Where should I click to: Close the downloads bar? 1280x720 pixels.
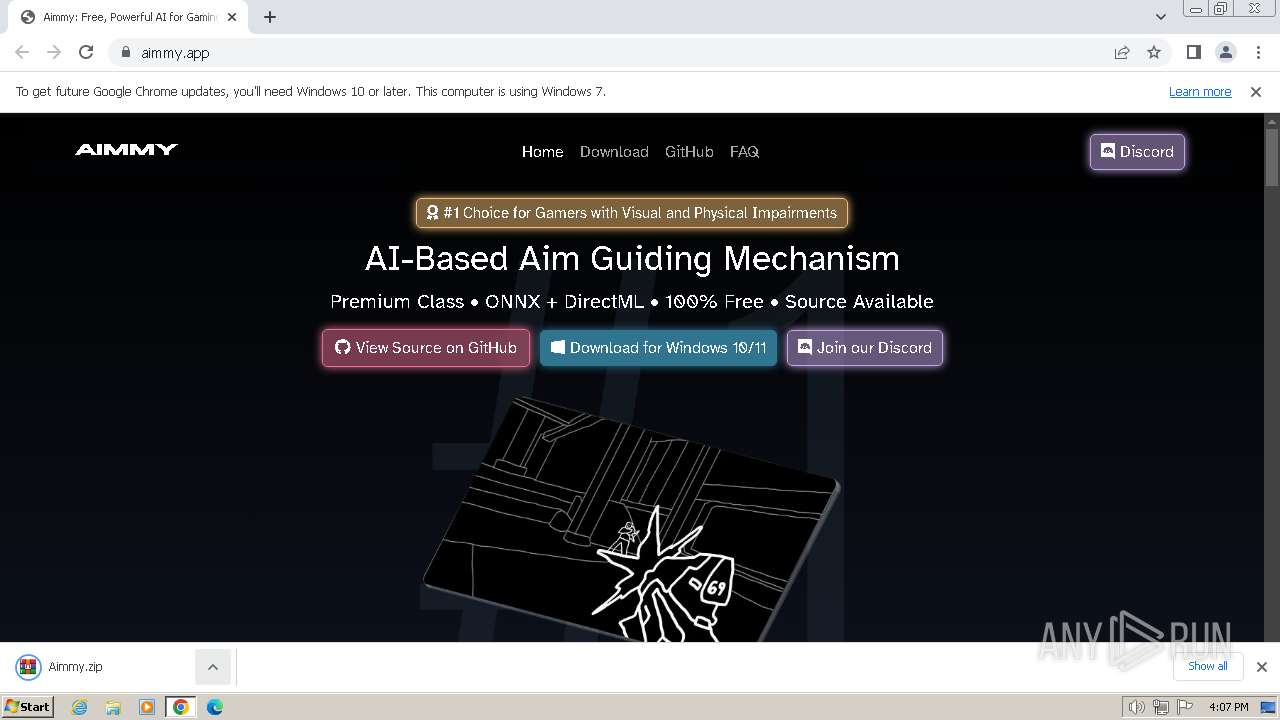click(x=1262, y=667)
